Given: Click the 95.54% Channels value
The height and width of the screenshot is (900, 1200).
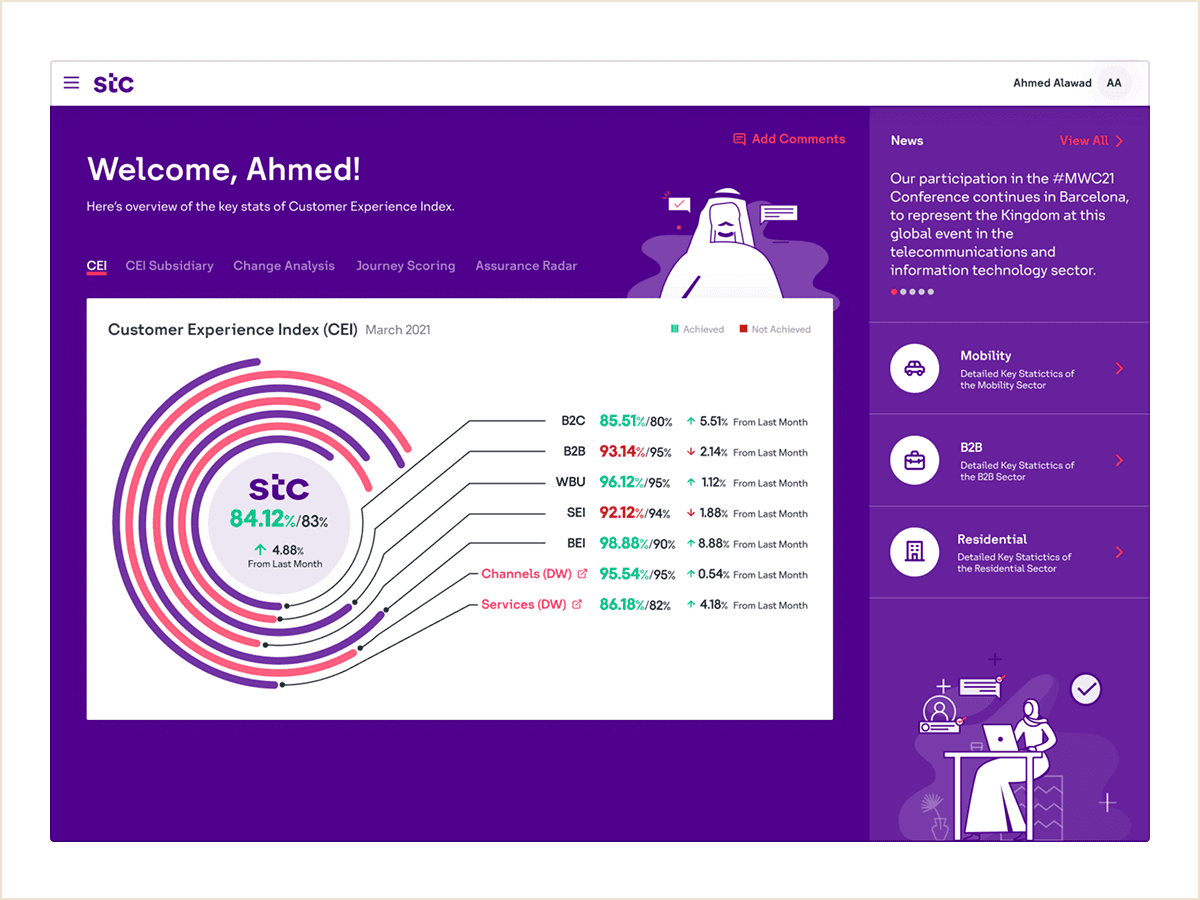Looking at the screenshot, I should coord(624,574).
